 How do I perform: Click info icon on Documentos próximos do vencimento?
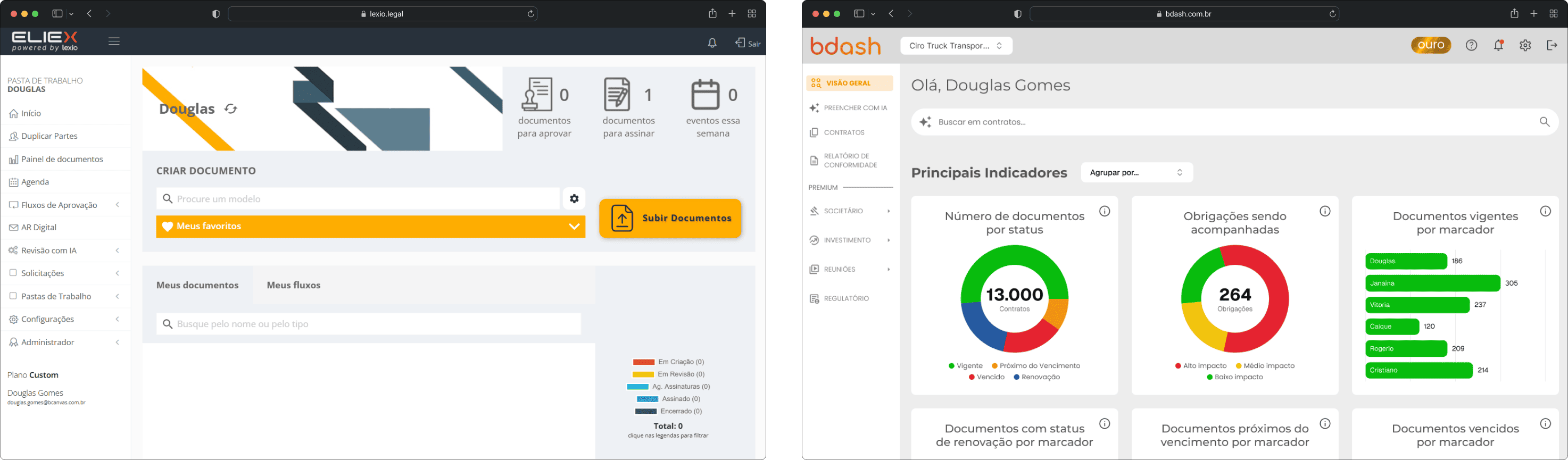coord(1325,423)
